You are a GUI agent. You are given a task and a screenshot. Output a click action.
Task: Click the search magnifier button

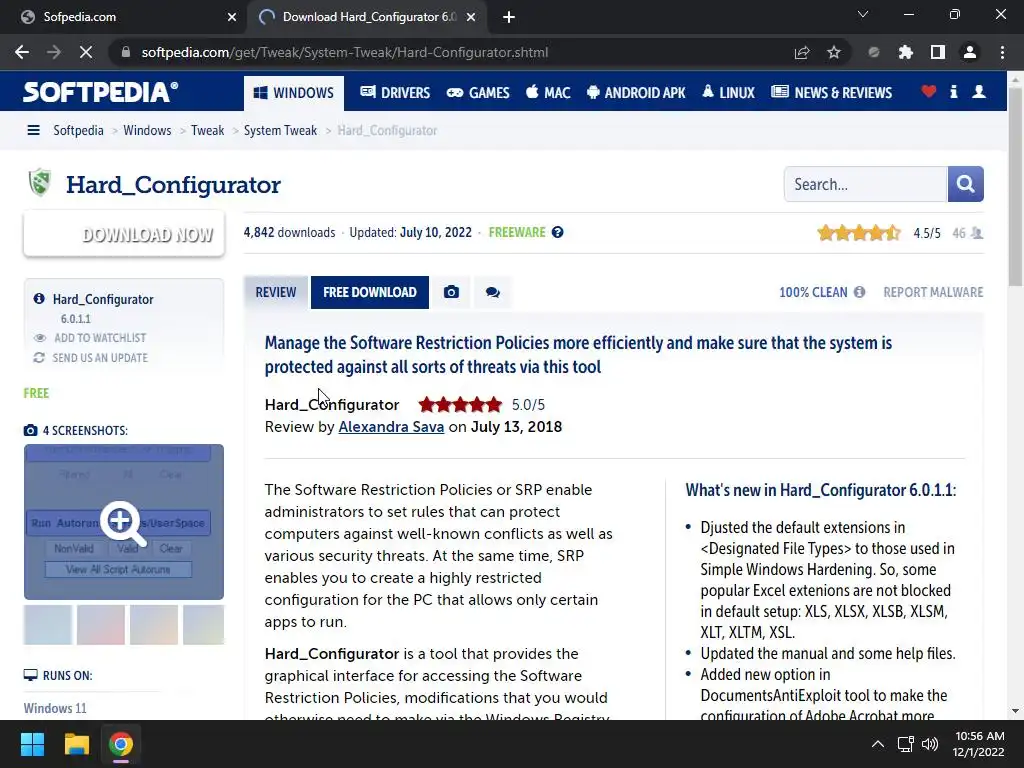965,184
